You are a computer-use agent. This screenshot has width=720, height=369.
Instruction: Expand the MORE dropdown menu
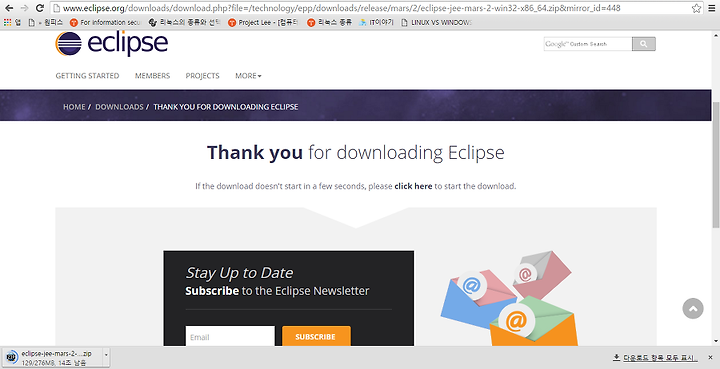[248, 76]
